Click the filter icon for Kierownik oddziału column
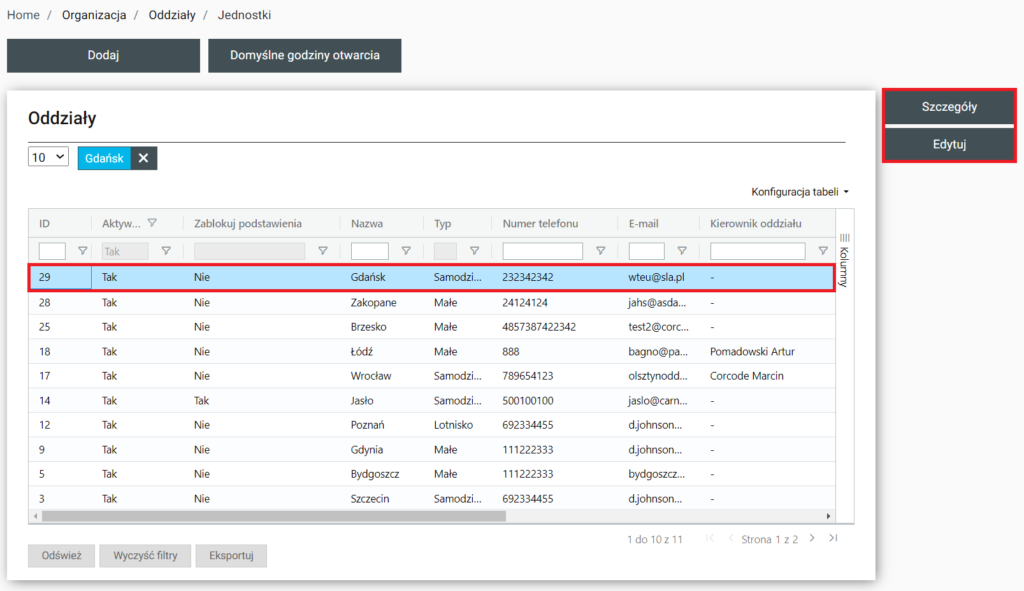 point(823,252)
